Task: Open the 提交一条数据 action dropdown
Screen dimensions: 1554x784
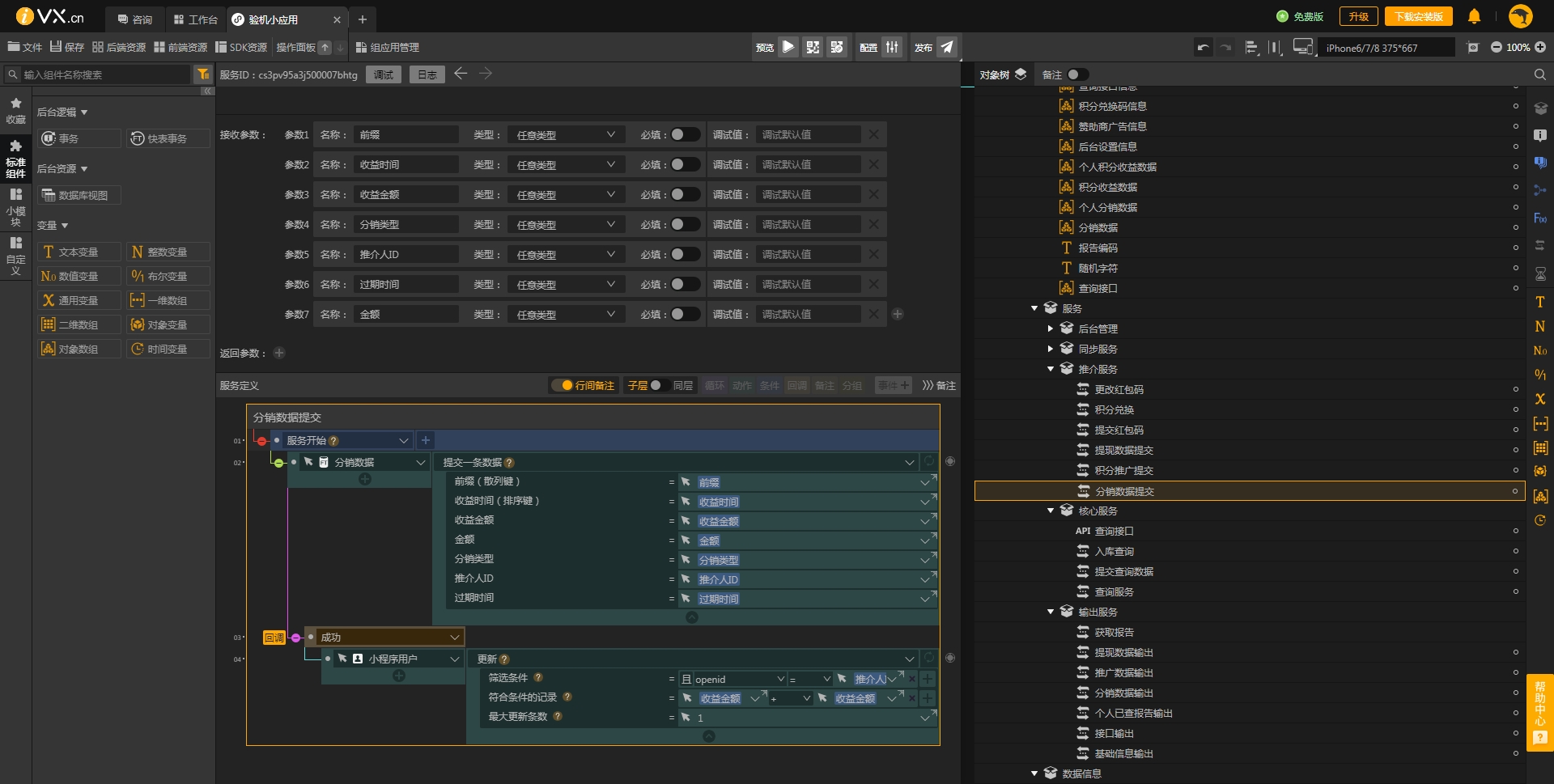Action: pos(678,462)
